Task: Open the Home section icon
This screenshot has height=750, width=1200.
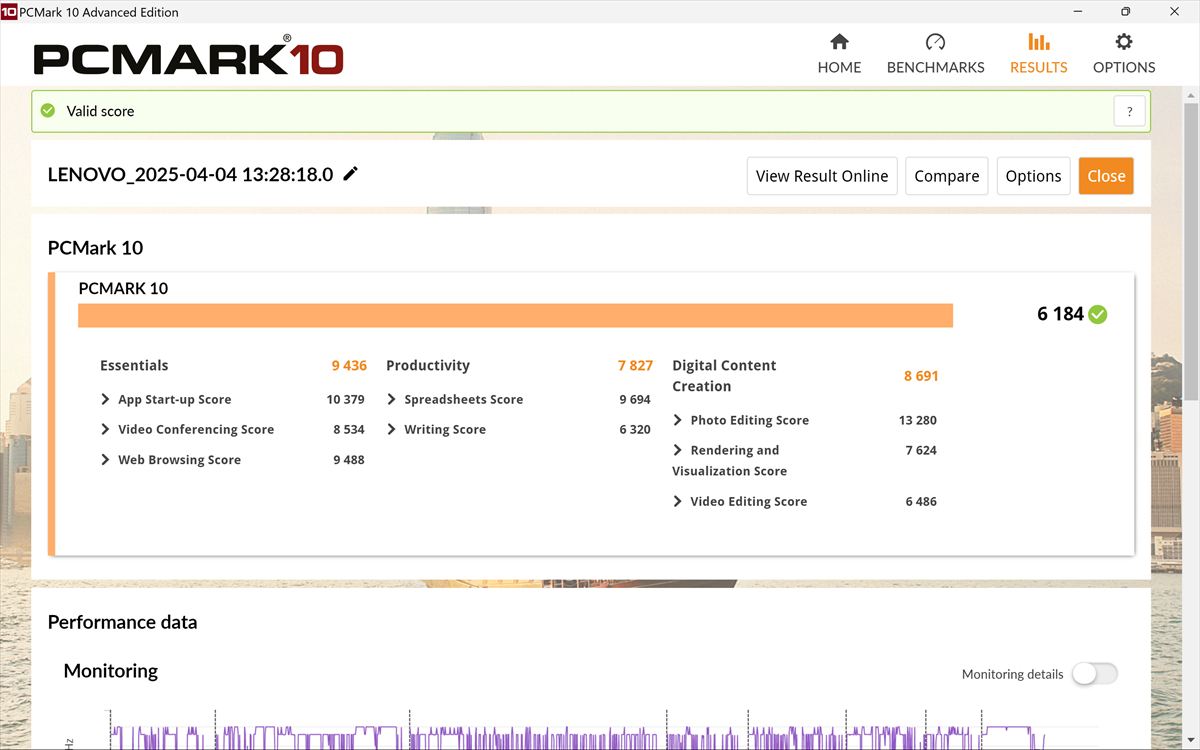Action: tap(839, 42)
